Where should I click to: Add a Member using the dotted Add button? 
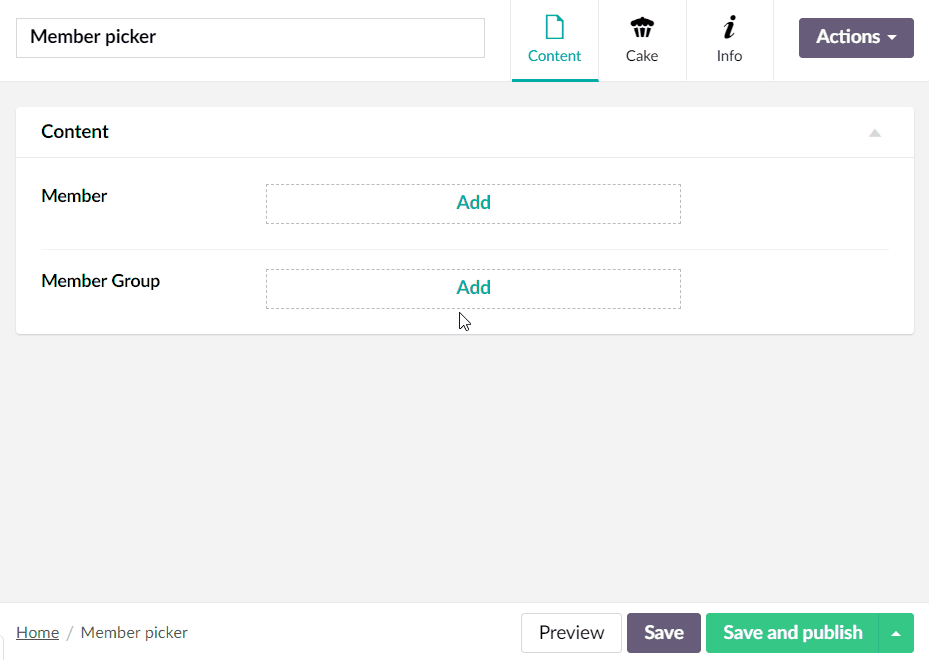473,202
